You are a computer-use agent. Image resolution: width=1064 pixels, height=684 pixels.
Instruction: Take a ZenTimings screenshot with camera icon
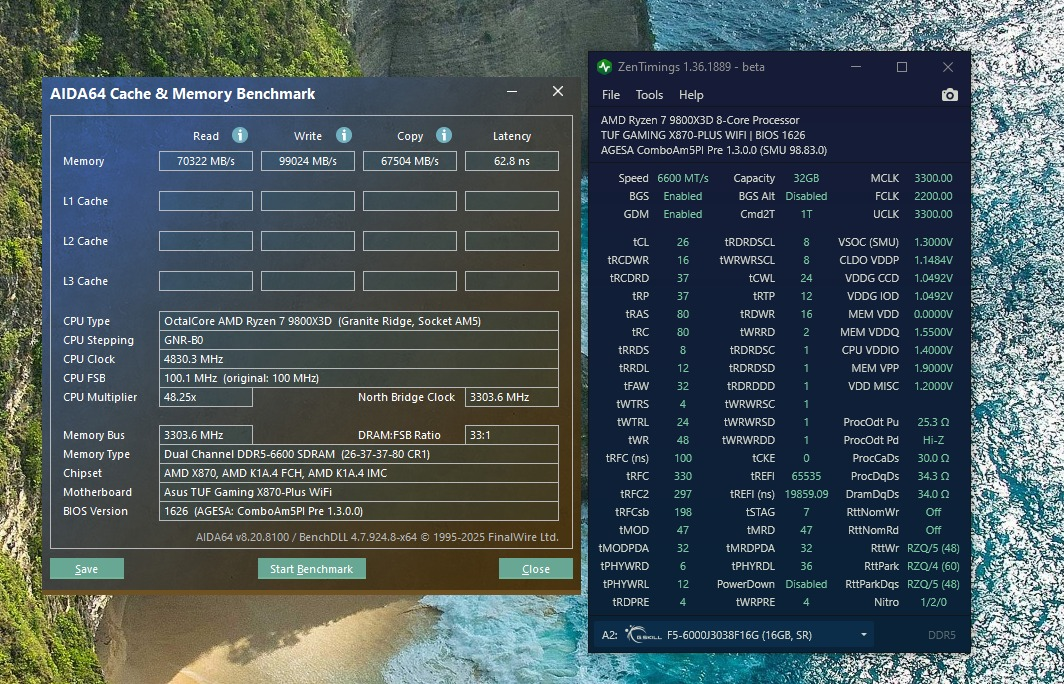(949, 95)
